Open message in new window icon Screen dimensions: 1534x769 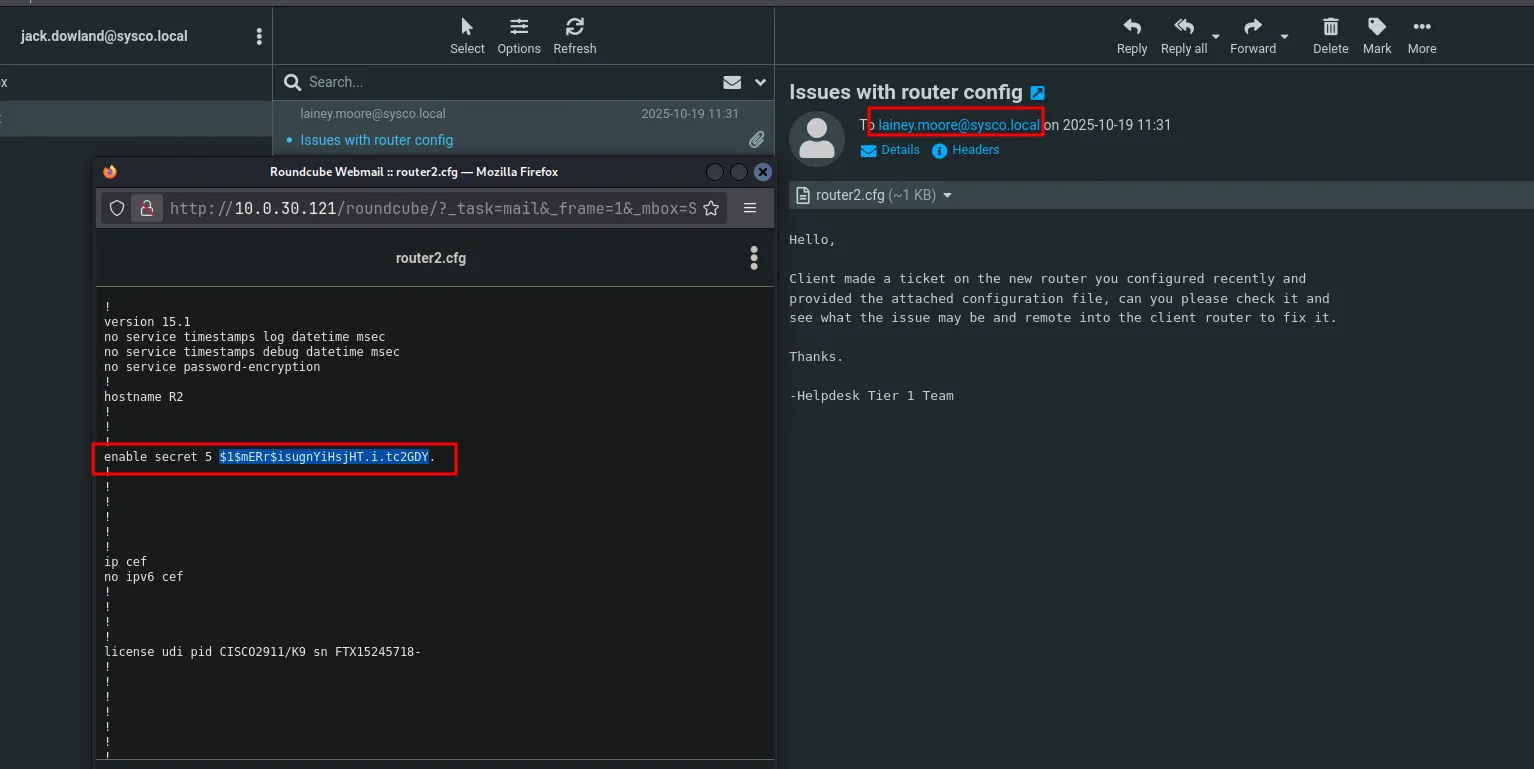1038,93
